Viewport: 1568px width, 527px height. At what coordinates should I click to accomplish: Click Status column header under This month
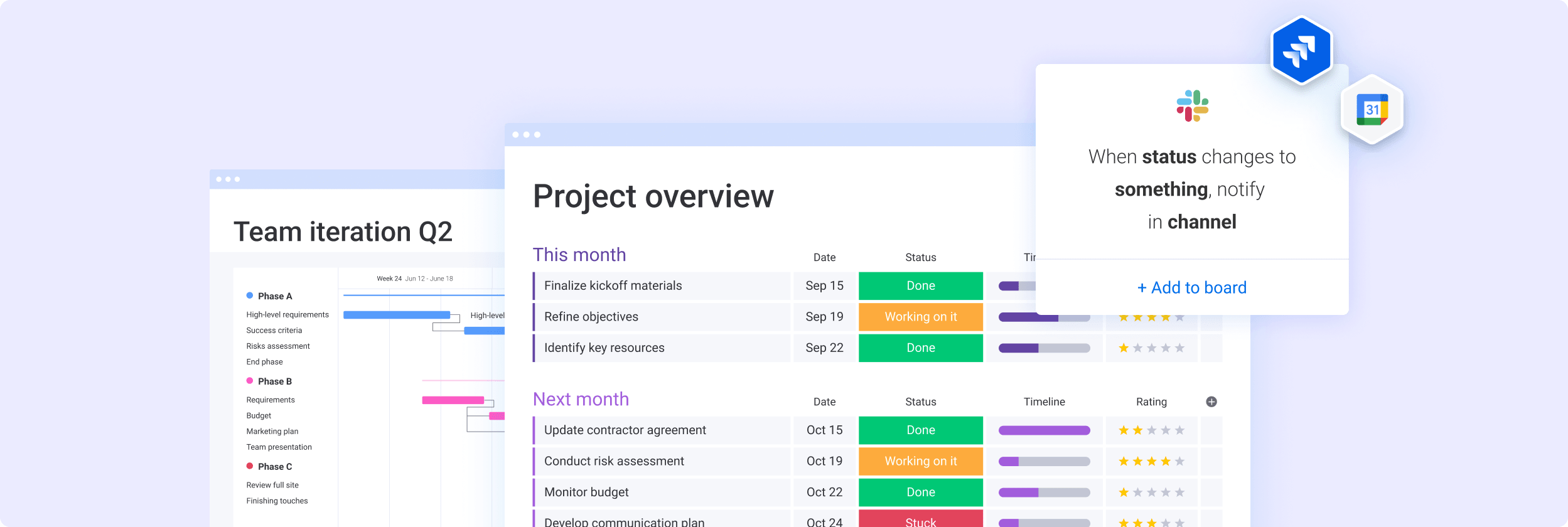tap(921, 257)
